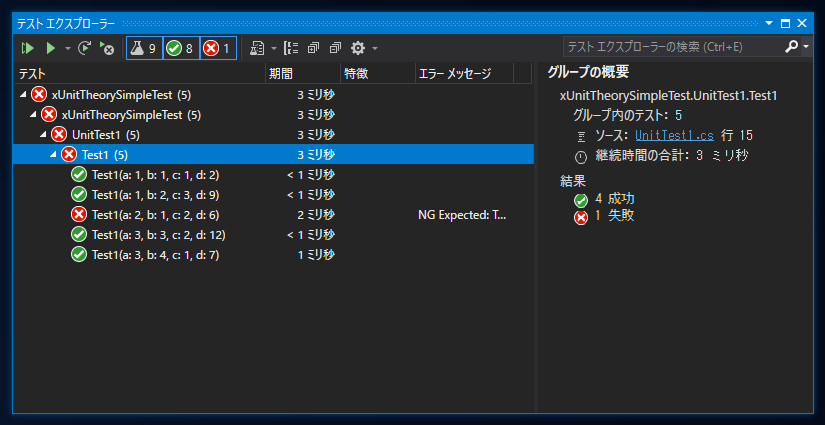Maximize the Test Explorer window
Image resolution: width=825 pixels, height=425 pixels.
click(x=785, y=23)
